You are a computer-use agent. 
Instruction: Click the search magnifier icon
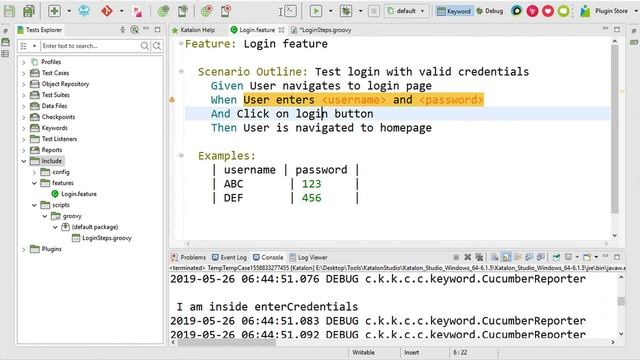[x=144, y=46]
